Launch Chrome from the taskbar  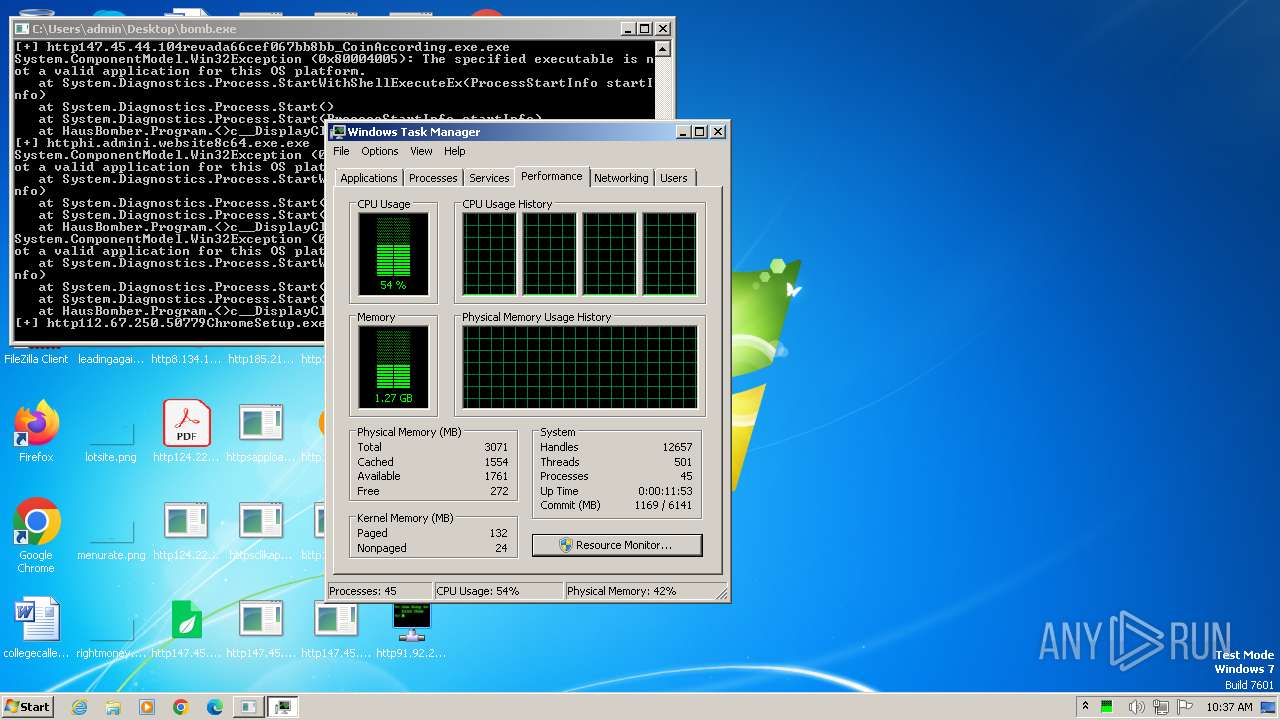[181, 707]
